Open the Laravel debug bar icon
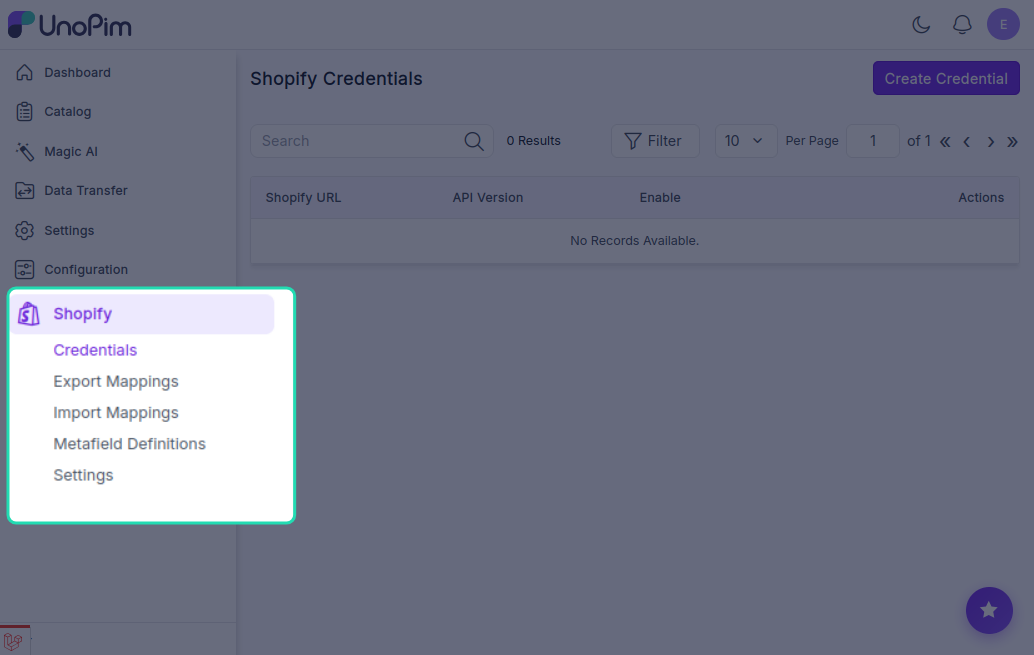Image resolution: width=1034 pixels, height=655 pixels. (x=14, y=640)
